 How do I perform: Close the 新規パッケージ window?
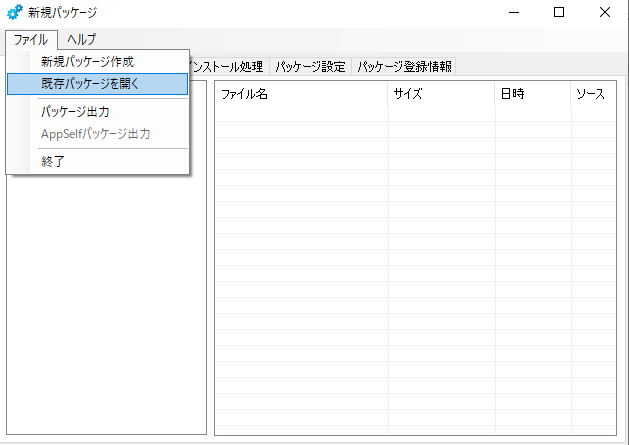coord(605,12)
